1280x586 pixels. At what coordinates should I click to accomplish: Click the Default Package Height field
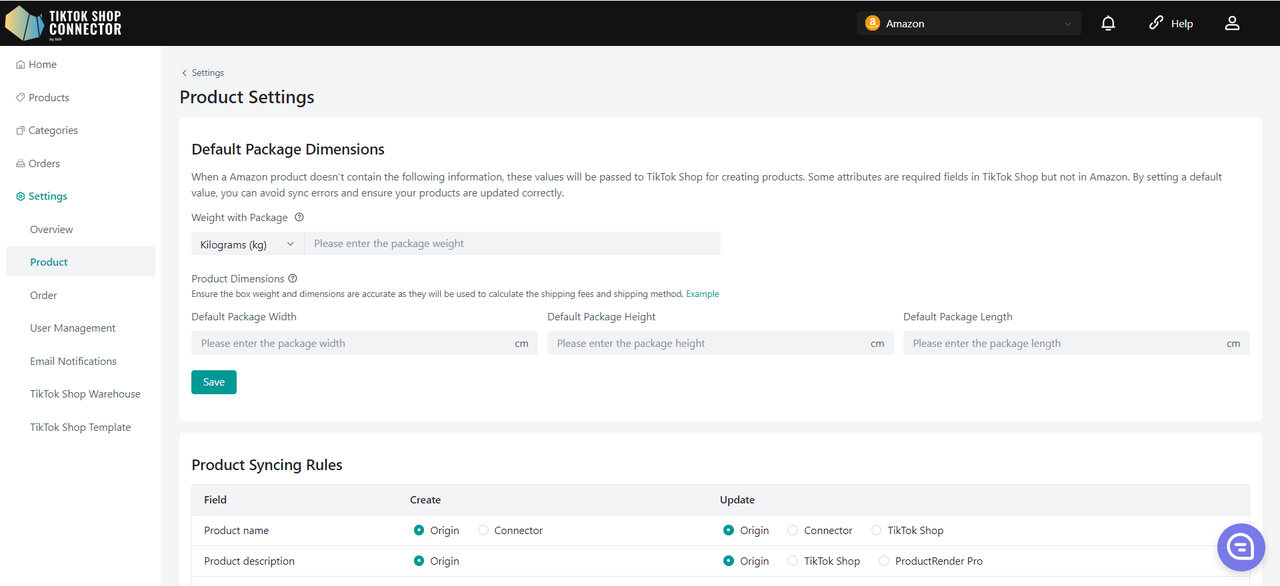tap(721, 343)
